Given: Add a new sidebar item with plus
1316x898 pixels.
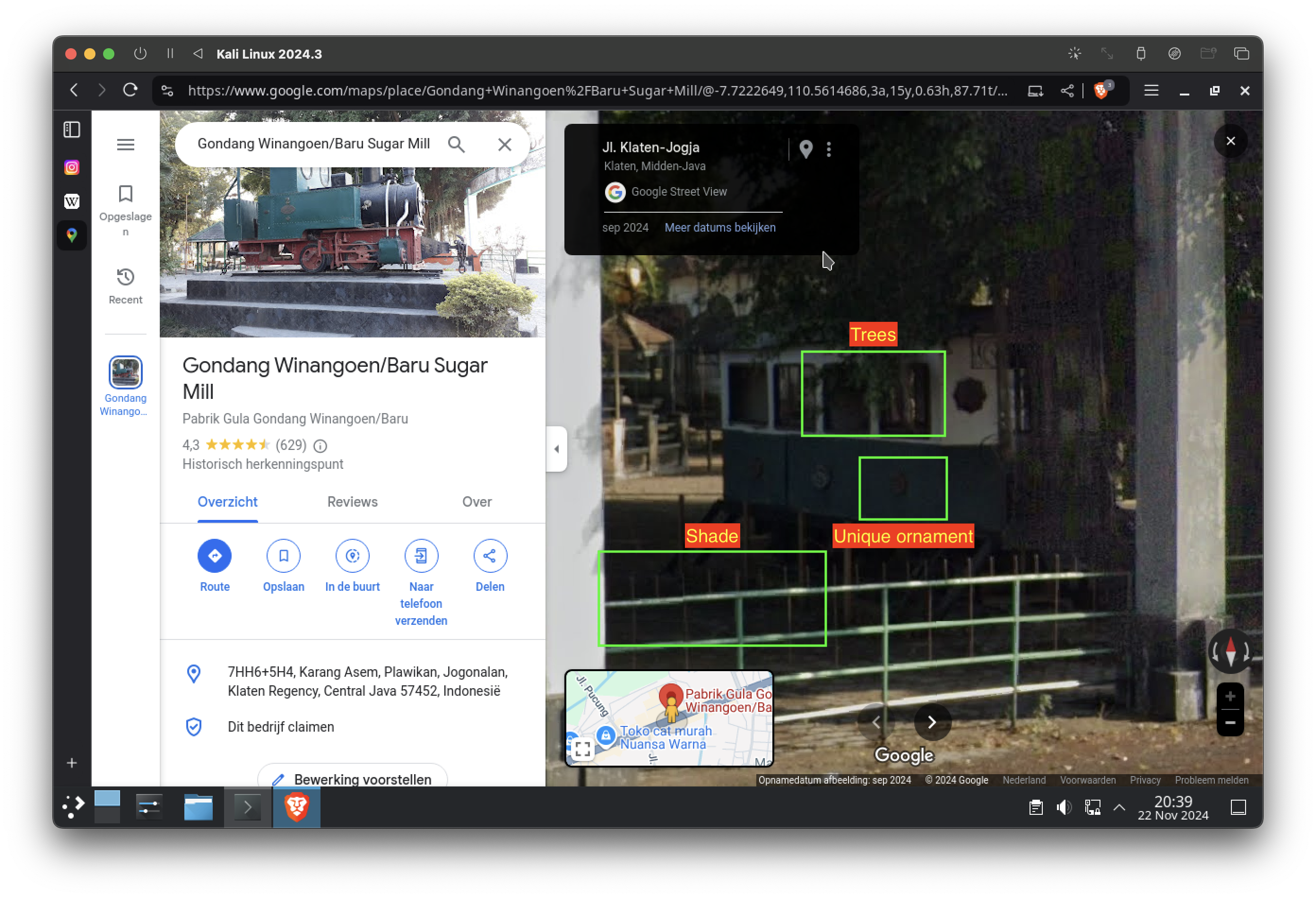Looking at the screenshot, I should pyautogui.click(x=72, y=763).
